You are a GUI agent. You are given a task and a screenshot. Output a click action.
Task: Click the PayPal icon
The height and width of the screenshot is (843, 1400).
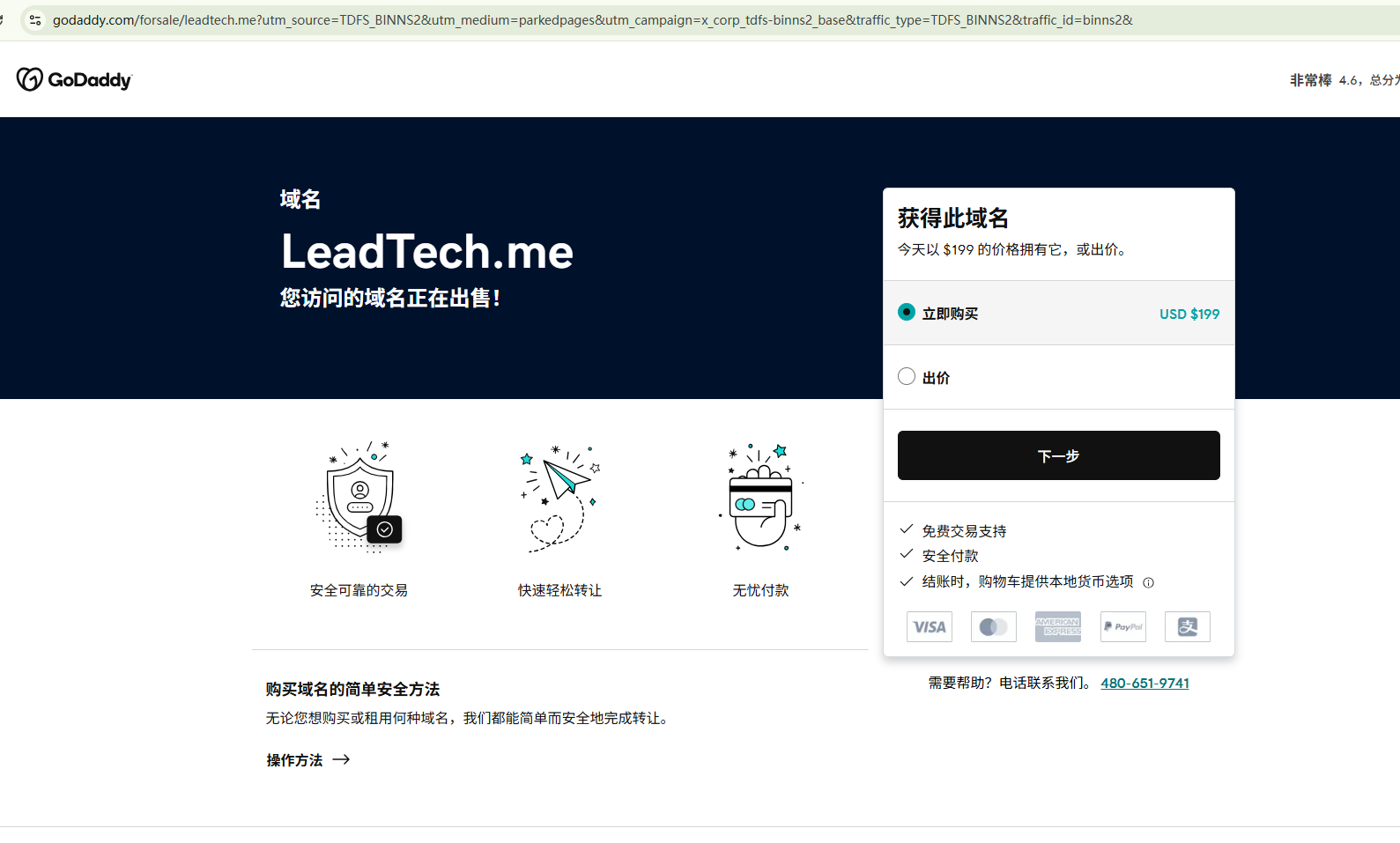1123,626
